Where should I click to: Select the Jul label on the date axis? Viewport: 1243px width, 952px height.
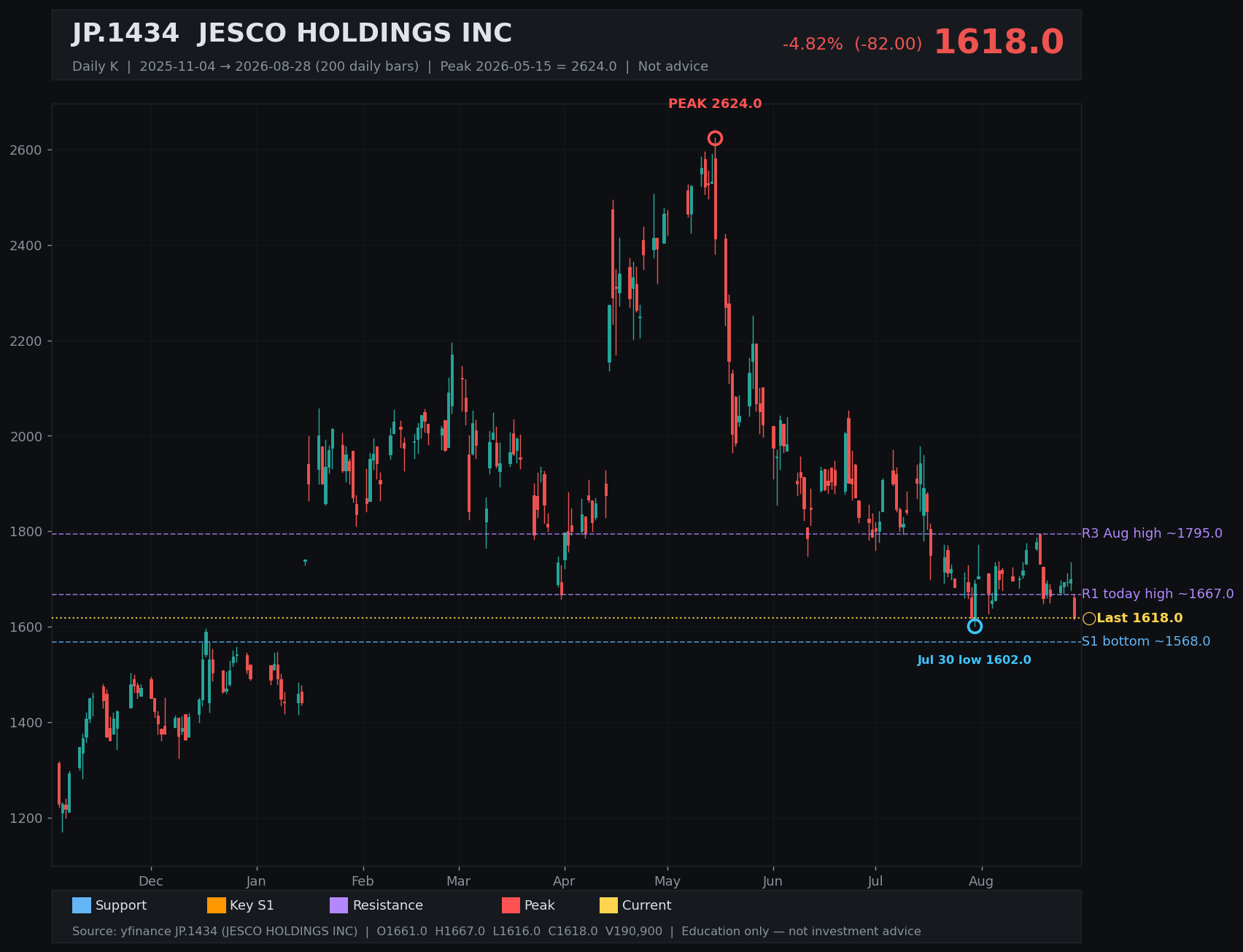tap(875, 881)
